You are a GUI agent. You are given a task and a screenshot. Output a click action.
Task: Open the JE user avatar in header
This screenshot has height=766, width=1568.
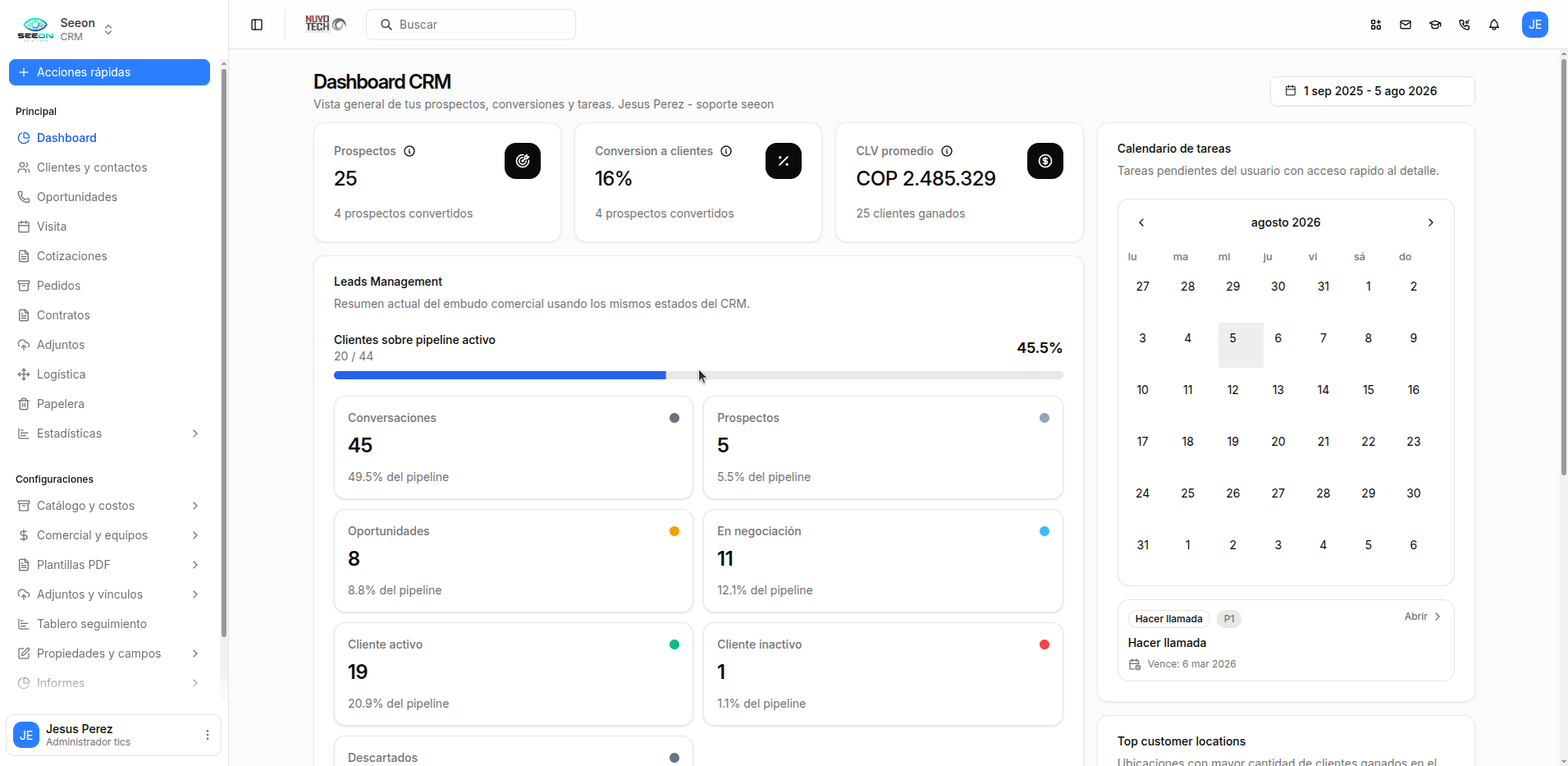pos(1535,25)
